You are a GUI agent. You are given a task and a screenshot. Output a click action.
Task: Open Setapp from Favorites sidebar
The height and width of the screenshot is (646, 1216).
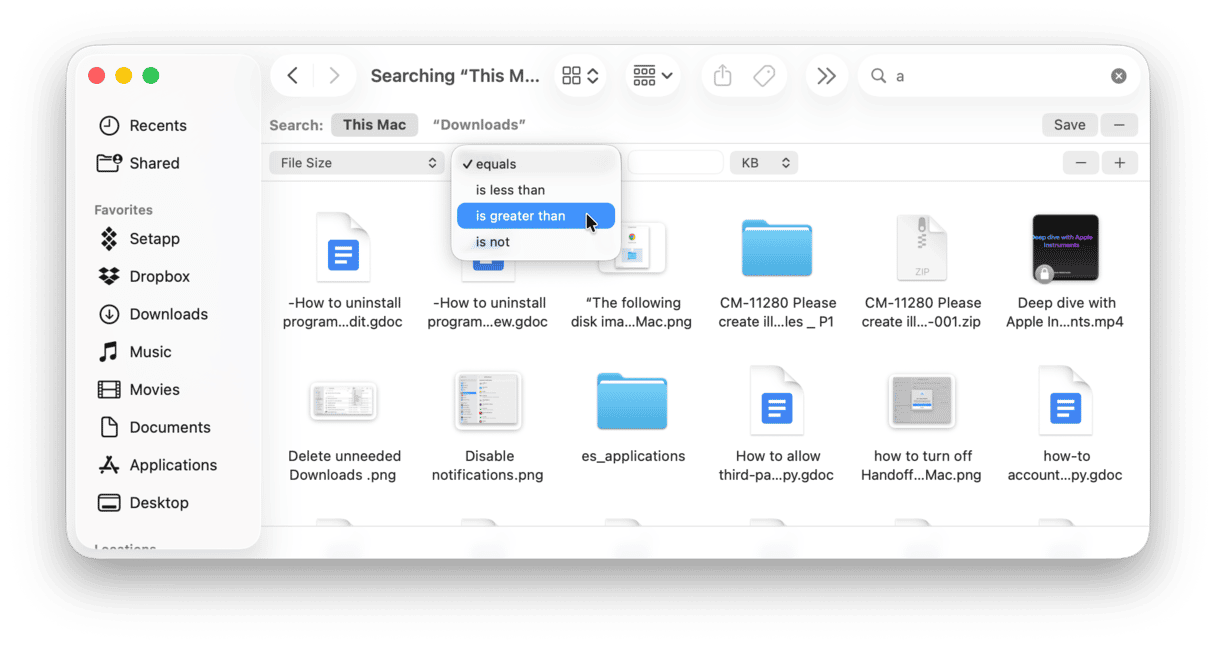point(154,239)
